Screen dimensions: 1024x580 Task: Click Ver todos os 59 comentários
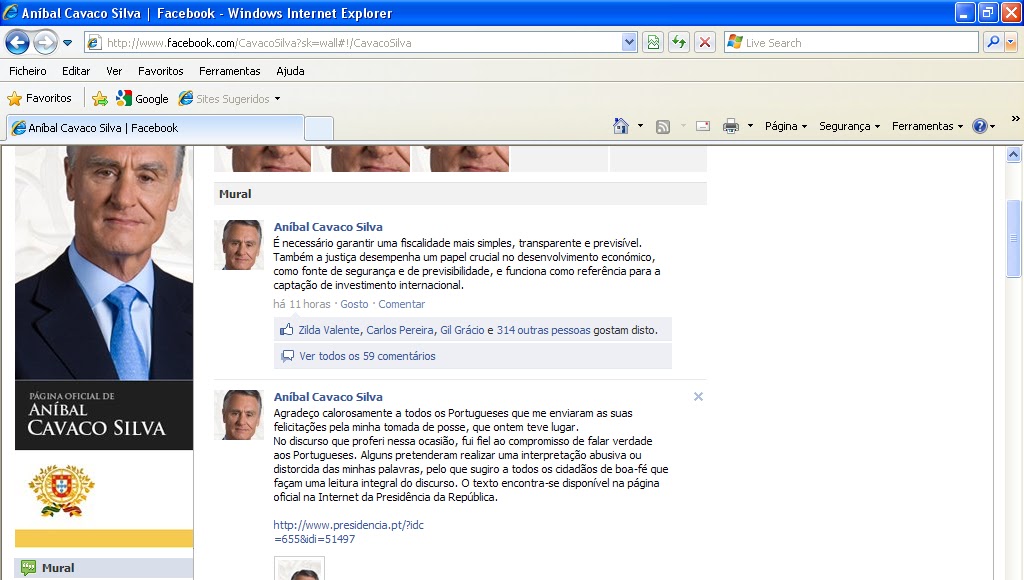point(367,356)
